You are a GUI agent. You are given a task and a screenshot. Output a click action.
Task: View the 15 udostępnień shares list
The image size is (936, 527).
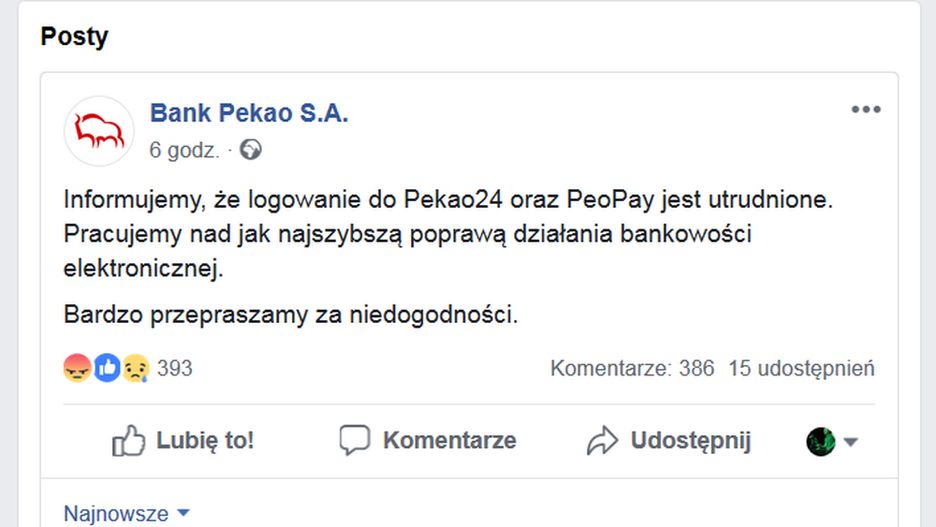[801, 368]
